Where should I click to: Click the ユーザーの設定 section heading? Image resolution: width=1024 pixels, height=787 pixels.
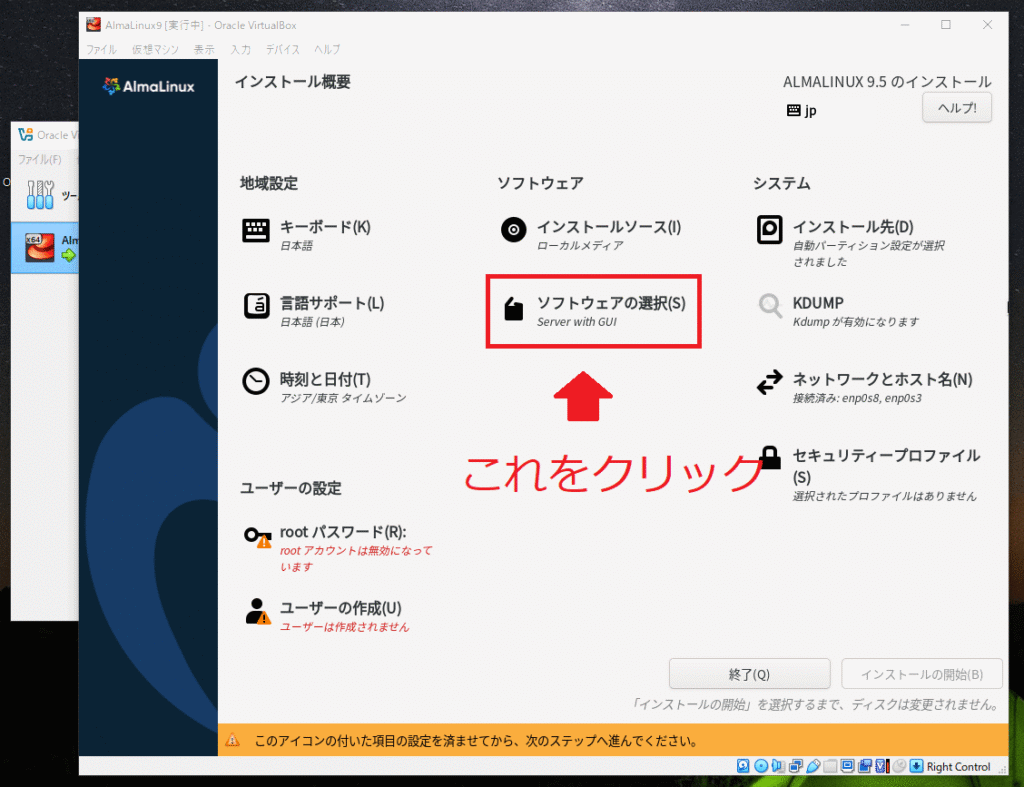(x=291, y=489)
